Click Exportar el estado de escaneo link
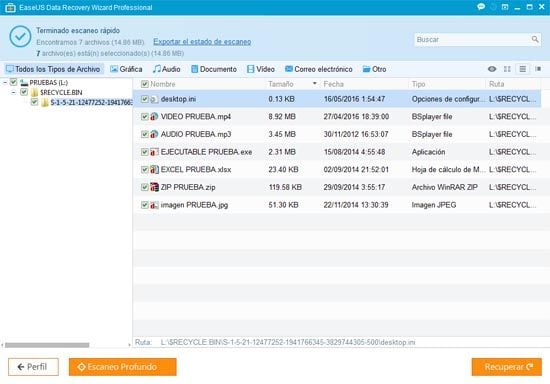Viewport: 550px width, 384px height. [202, 42]
